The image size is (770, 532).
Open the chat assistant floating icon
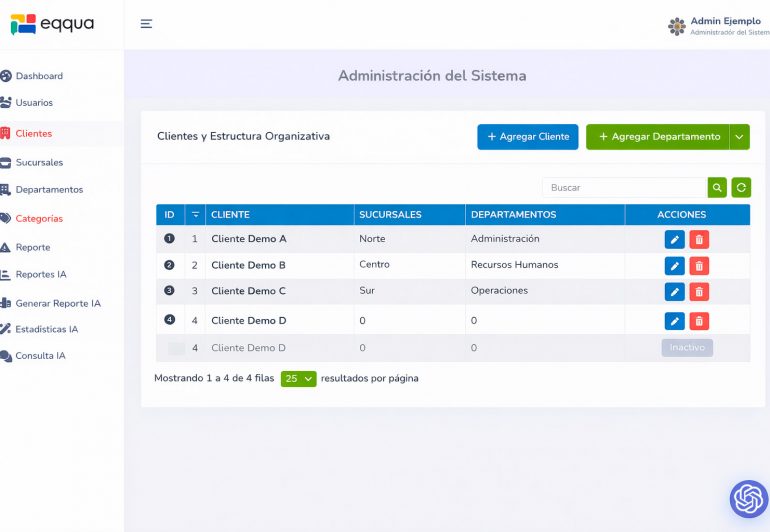click(x=748, y=498)
